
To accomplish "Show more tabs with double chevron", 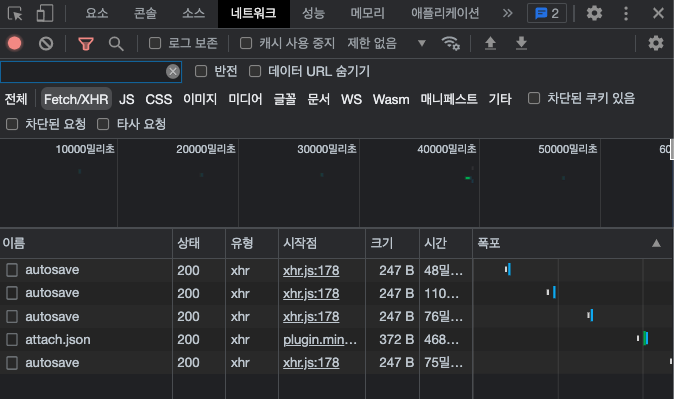I will [x=508, y=13].
